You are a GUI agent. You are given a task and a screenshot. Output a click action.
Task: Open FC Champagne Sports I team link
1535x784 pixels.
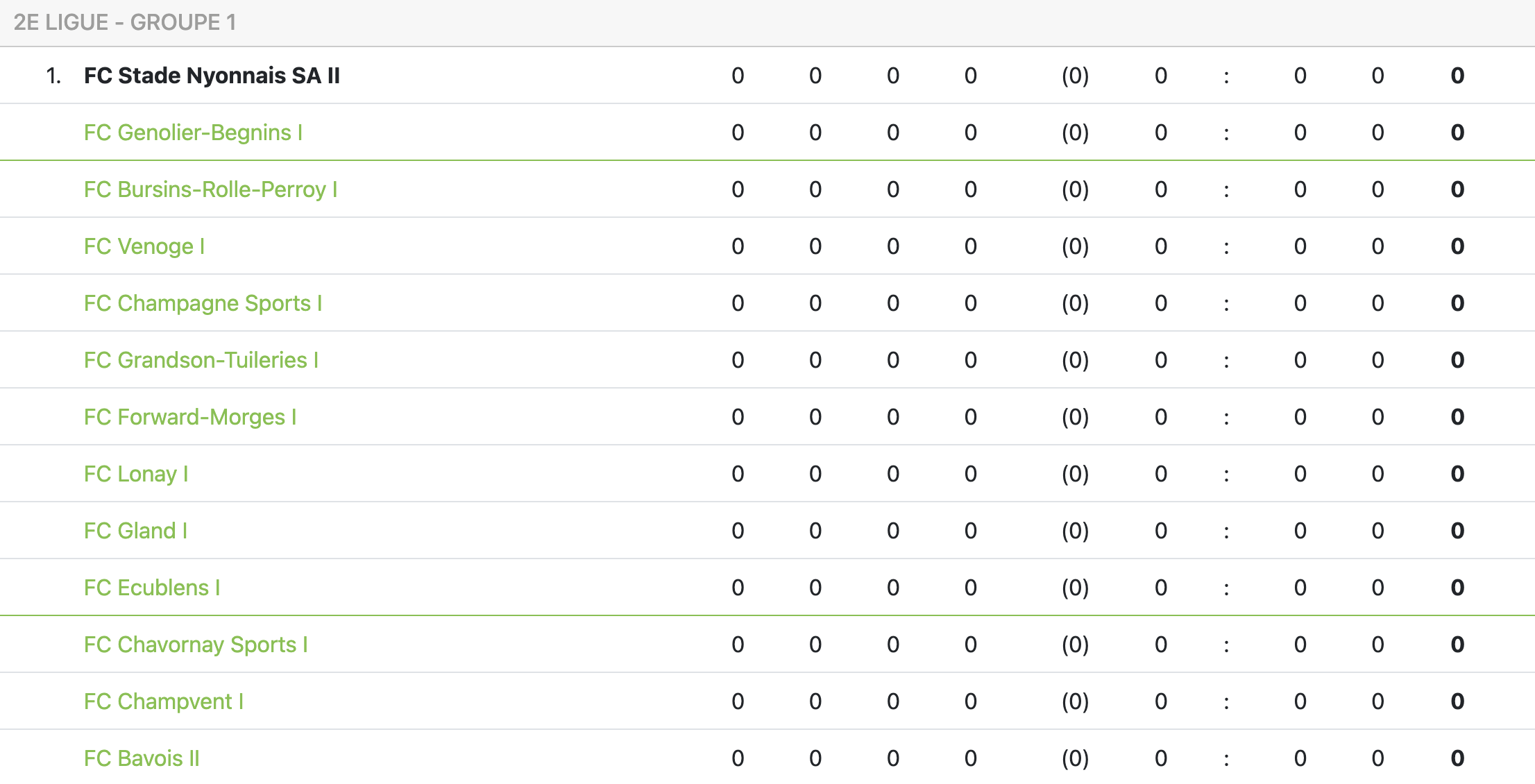coord(203,303)
